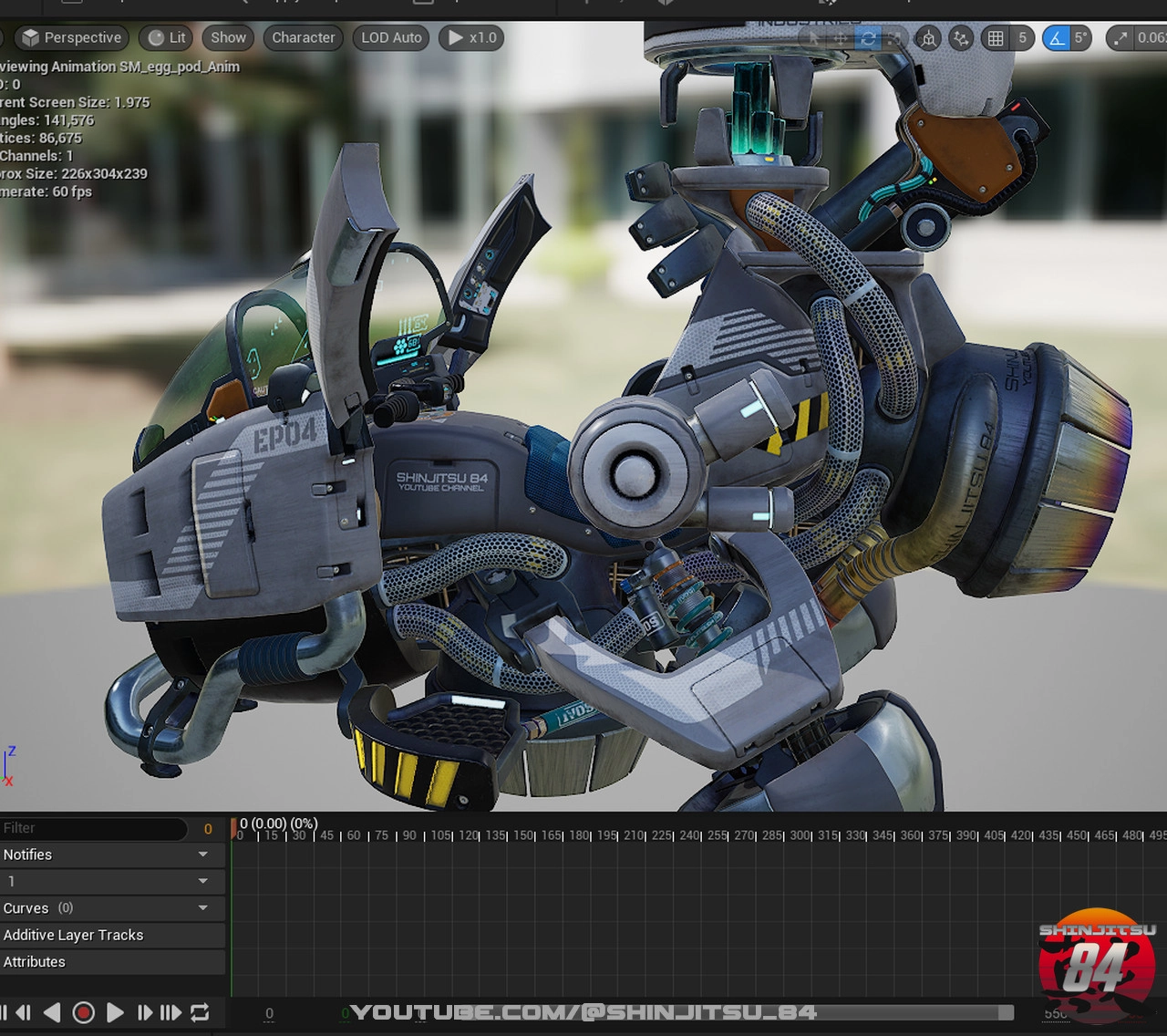Click the coordinate system cube icon
1167x1036 pixels.
928,38
